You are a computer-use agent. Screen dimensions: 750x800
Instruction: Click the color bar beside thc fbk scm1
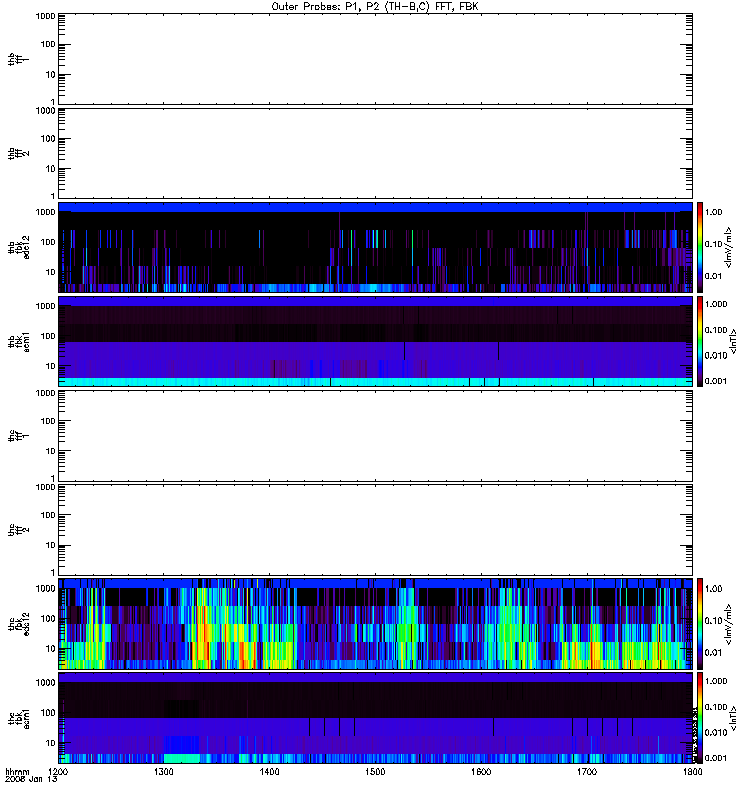700,718
